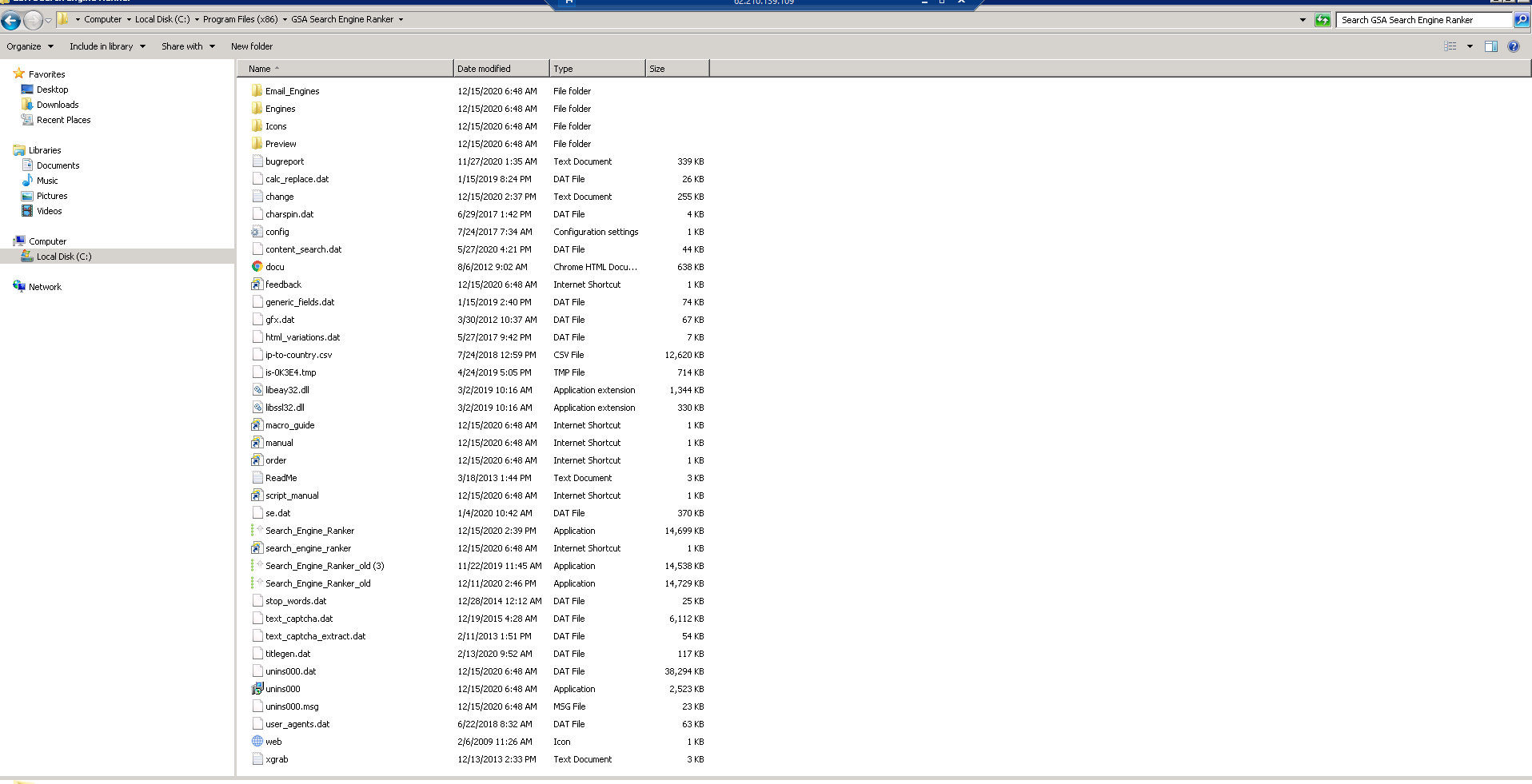Click the Icons folder icon
Screen dimensions: 1532x784
tap(257, 126)
